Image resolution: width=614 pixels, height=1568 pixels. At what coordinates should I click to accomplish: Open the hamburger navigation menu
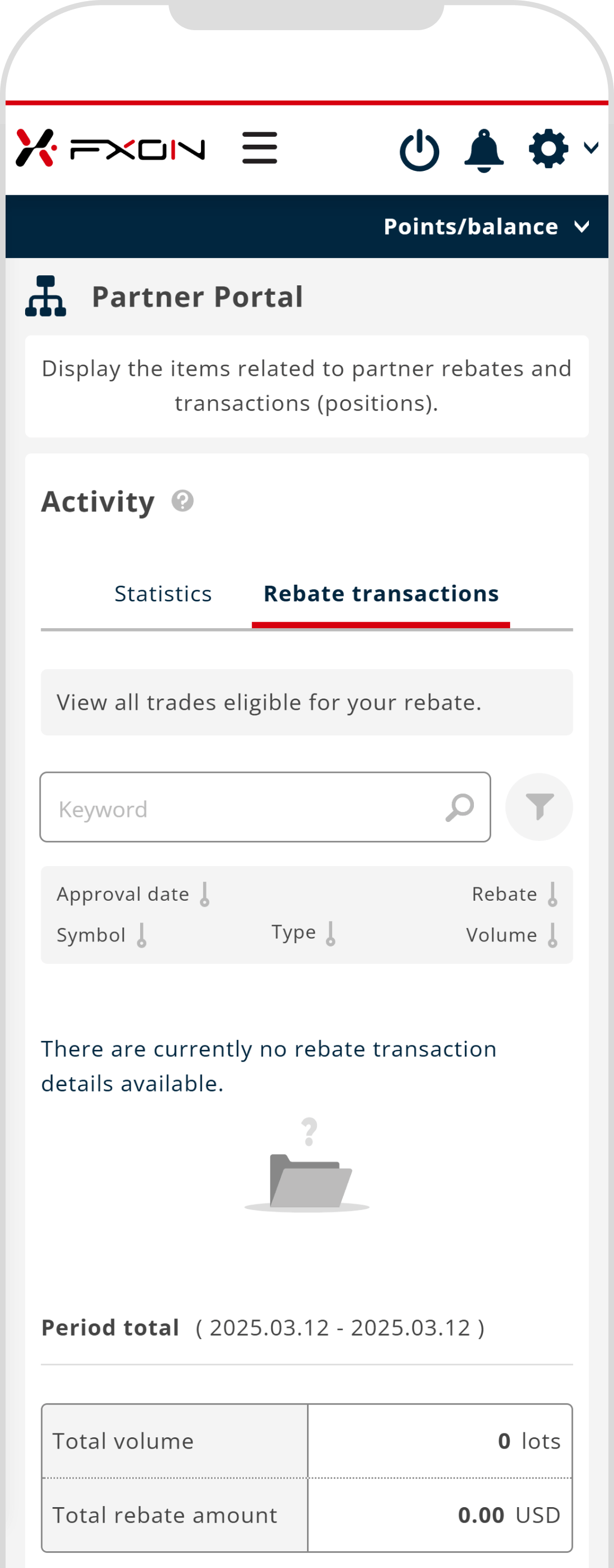(x=260, y=148)
